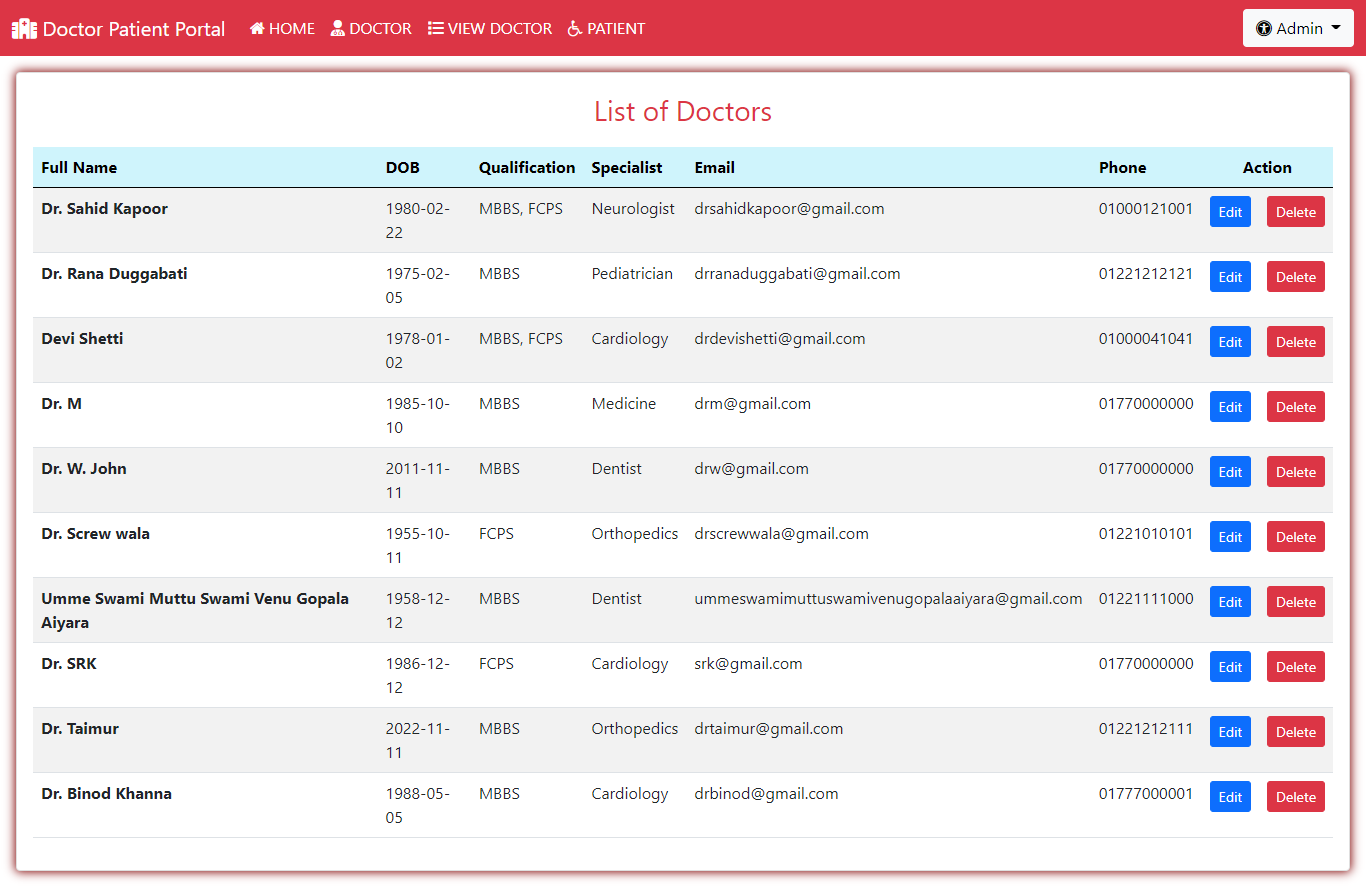Select the drtaimur@gmail.com email cell
Screen dimensions: 1366x887
(768, 729)
